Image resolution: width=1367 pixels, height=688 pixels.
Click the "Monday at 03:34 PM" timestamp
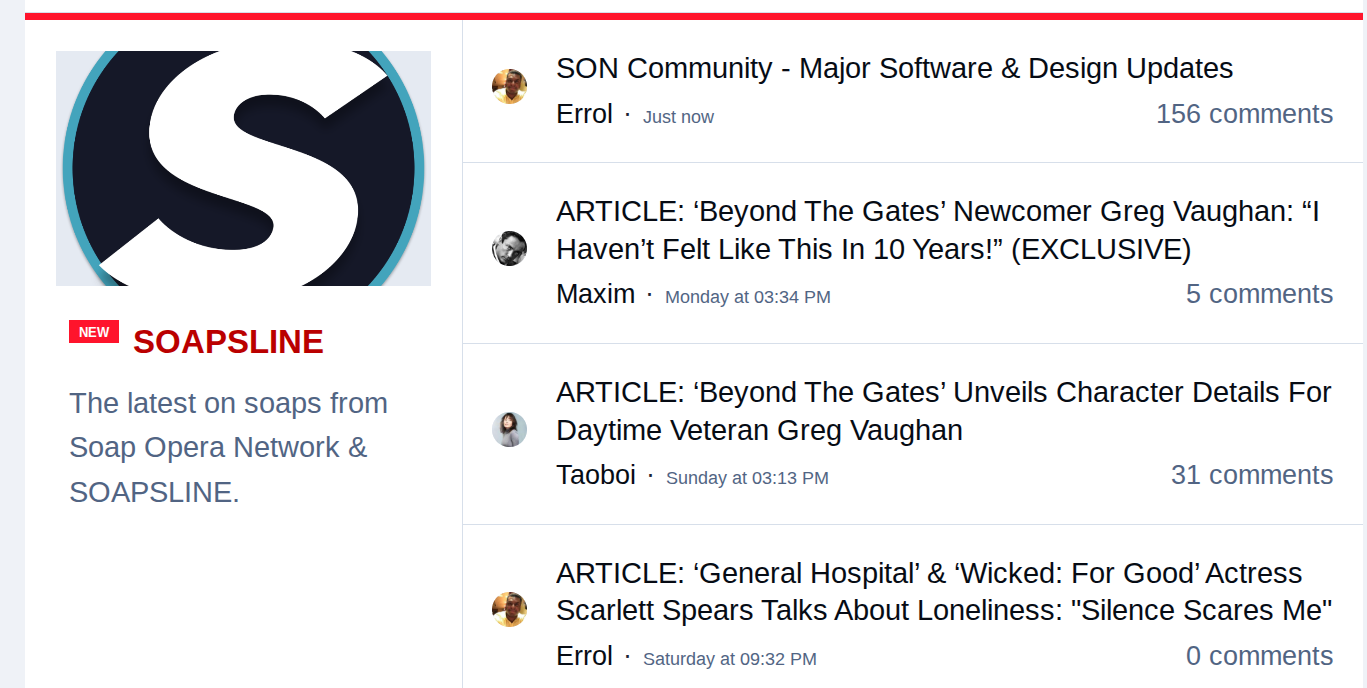(747, 297)
